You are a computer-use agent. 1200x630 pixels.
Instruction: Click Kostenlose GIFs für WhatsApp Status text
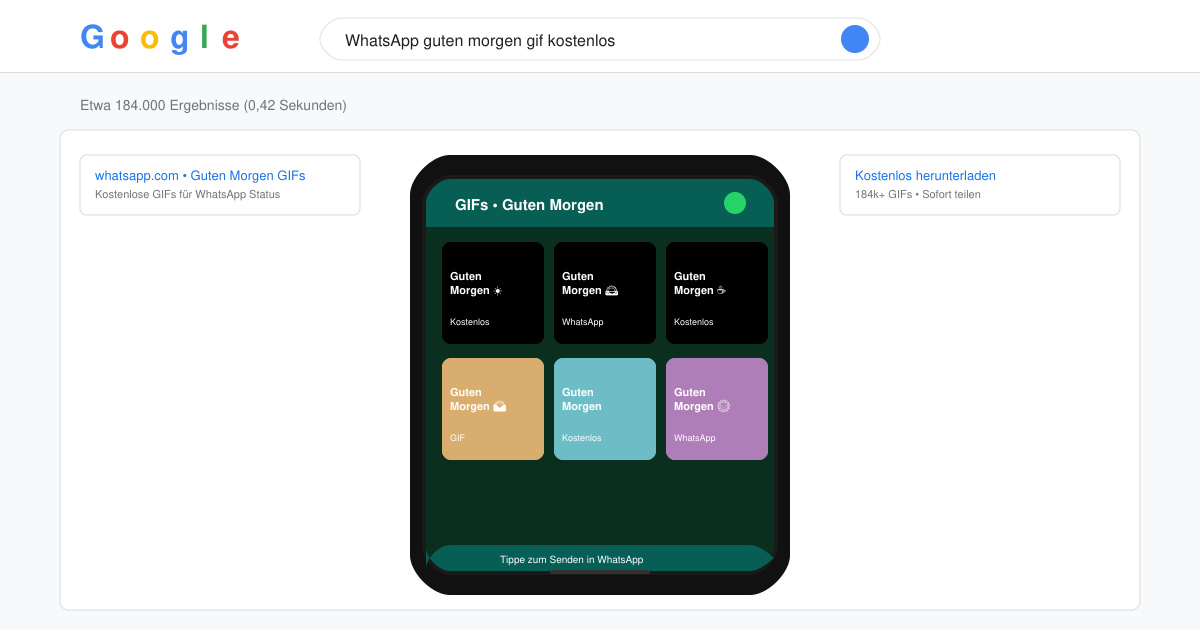[x=187, y=194]
